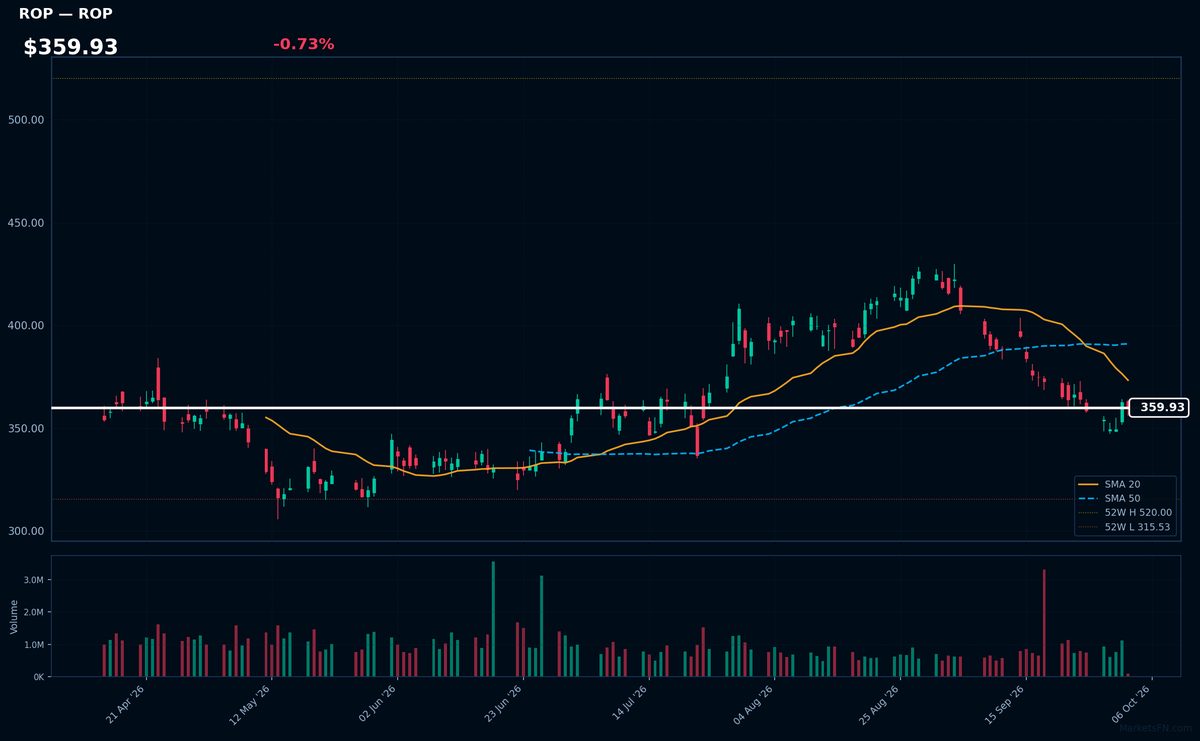Click the 21 Apr '26 date label
The image size is (1200, 741).
point(126,704)
